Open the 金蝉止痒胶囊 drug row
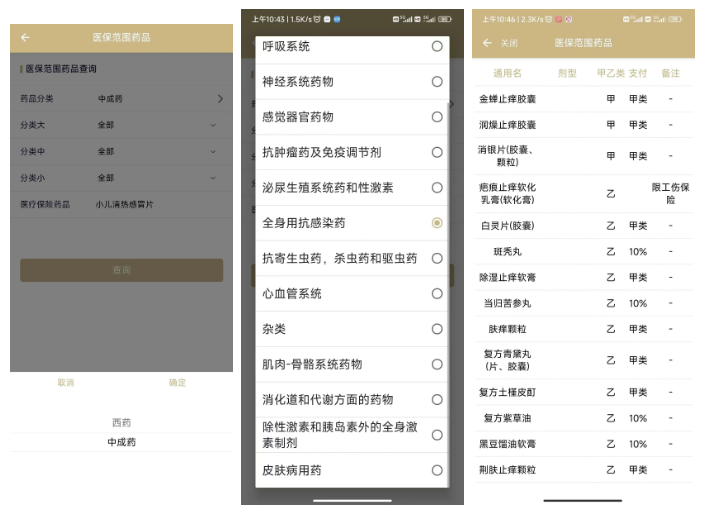Viewport: 705px width, 510px height. [x=507, y=99]
